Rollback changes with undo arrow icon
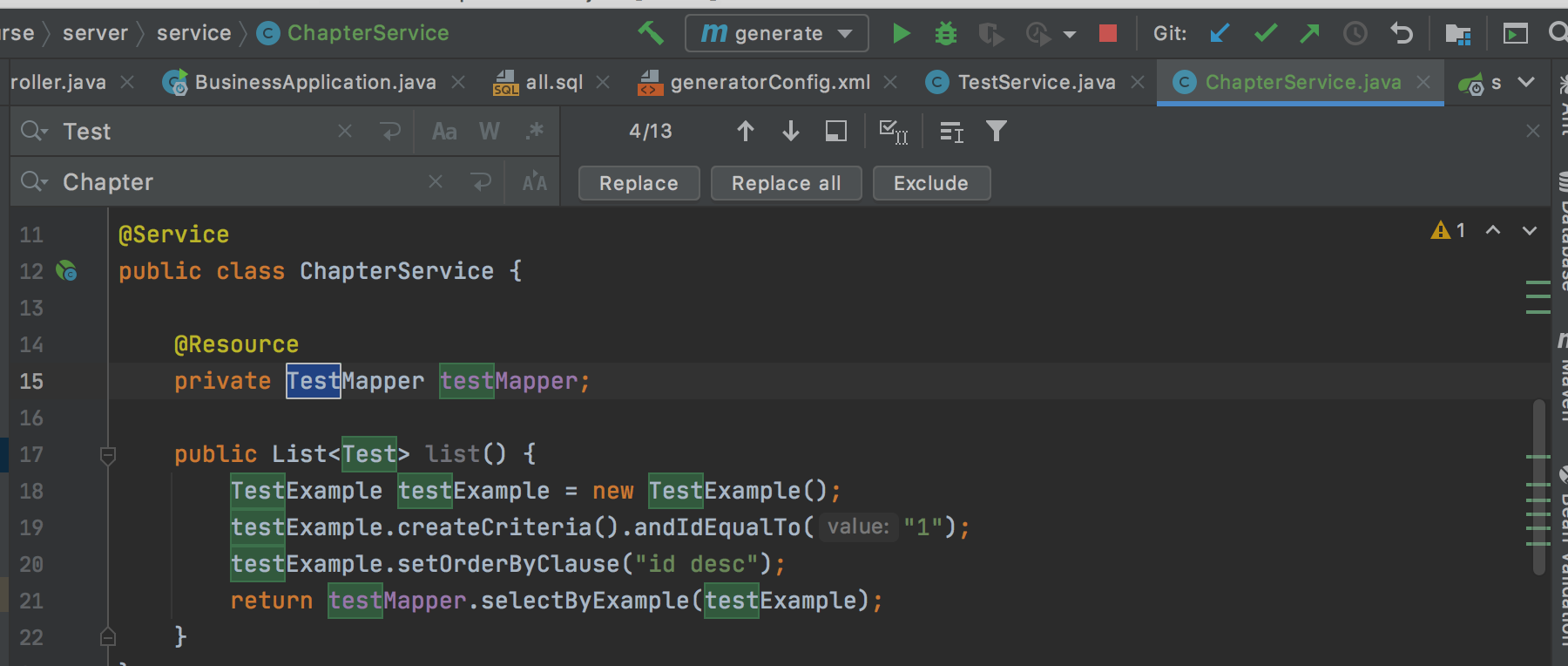Screen dimensions: 1568x666 [x=1401, y=33]
